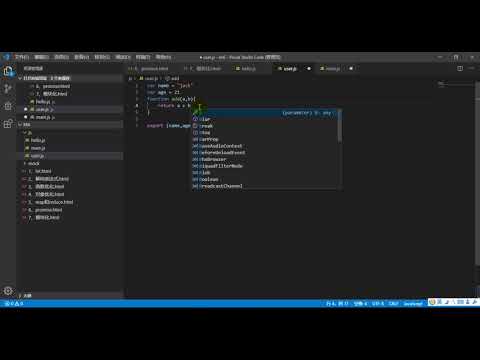Click the input method toolbar logo
The height and width of the screenshot is (360, 480).
[x=432, y=302]
